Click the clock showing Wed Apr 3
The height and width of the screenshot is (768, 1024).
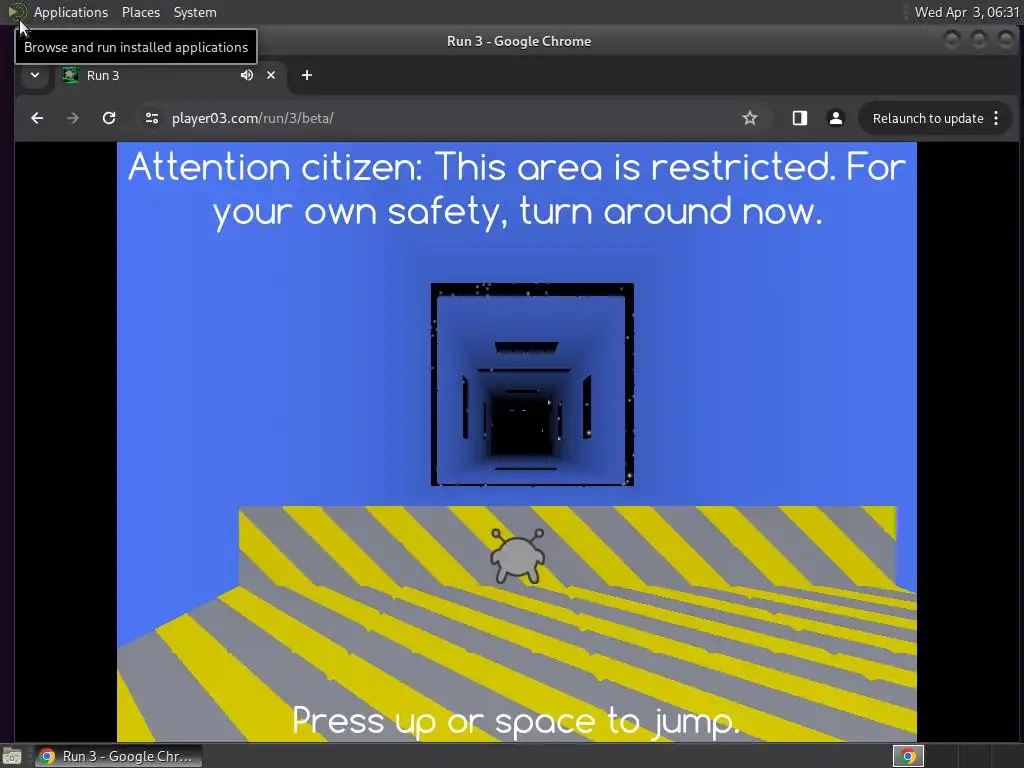click(967, 12)
